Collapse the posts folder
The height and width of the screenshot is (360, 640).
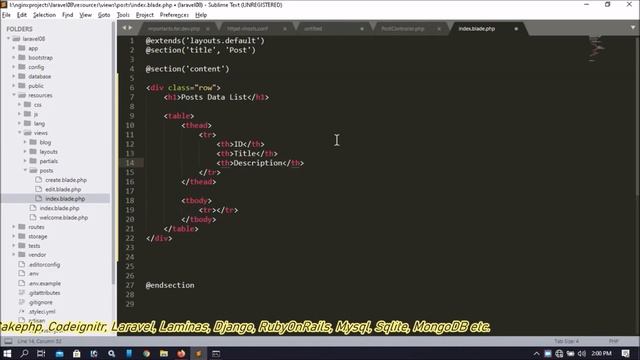point(25,170)
